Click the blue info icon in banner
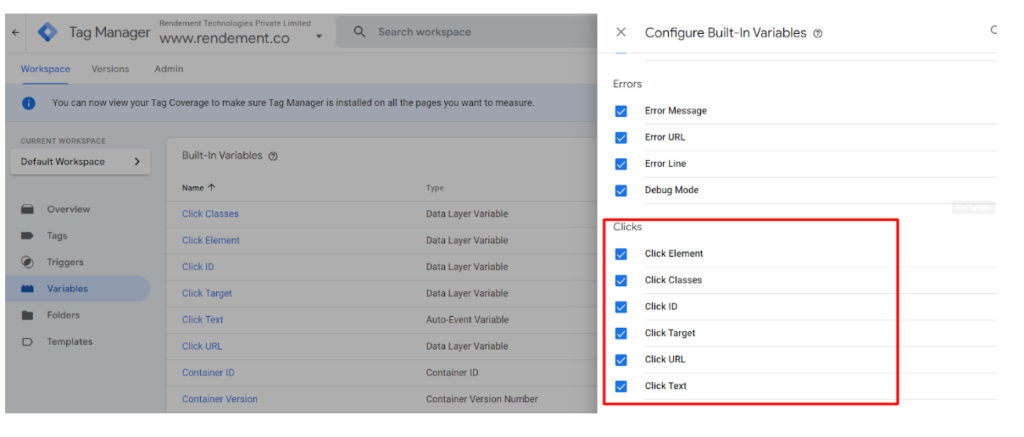This screenshot has height=437, width=1024. [29, 103]
